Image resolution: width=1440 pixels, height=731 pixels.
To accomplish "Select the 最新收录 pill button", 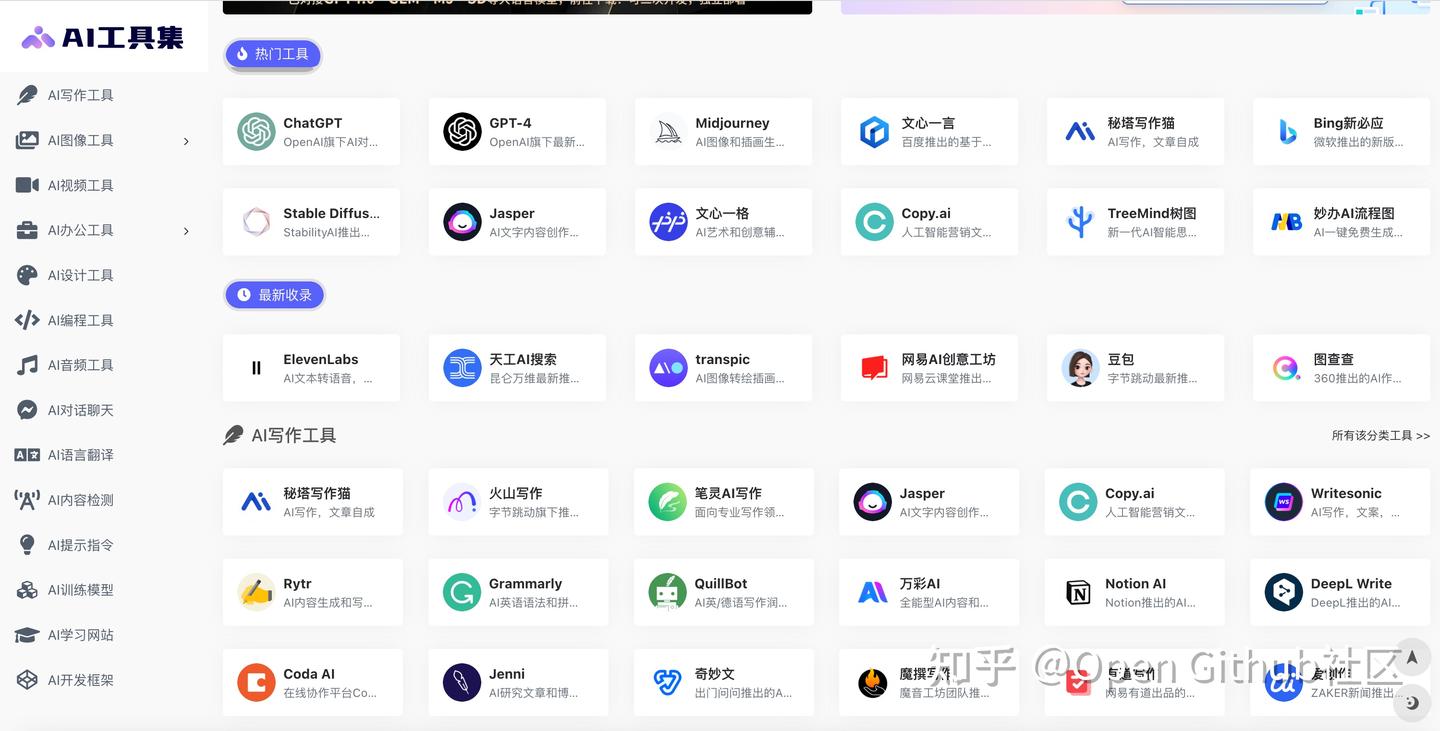I will tap(275, 295).
